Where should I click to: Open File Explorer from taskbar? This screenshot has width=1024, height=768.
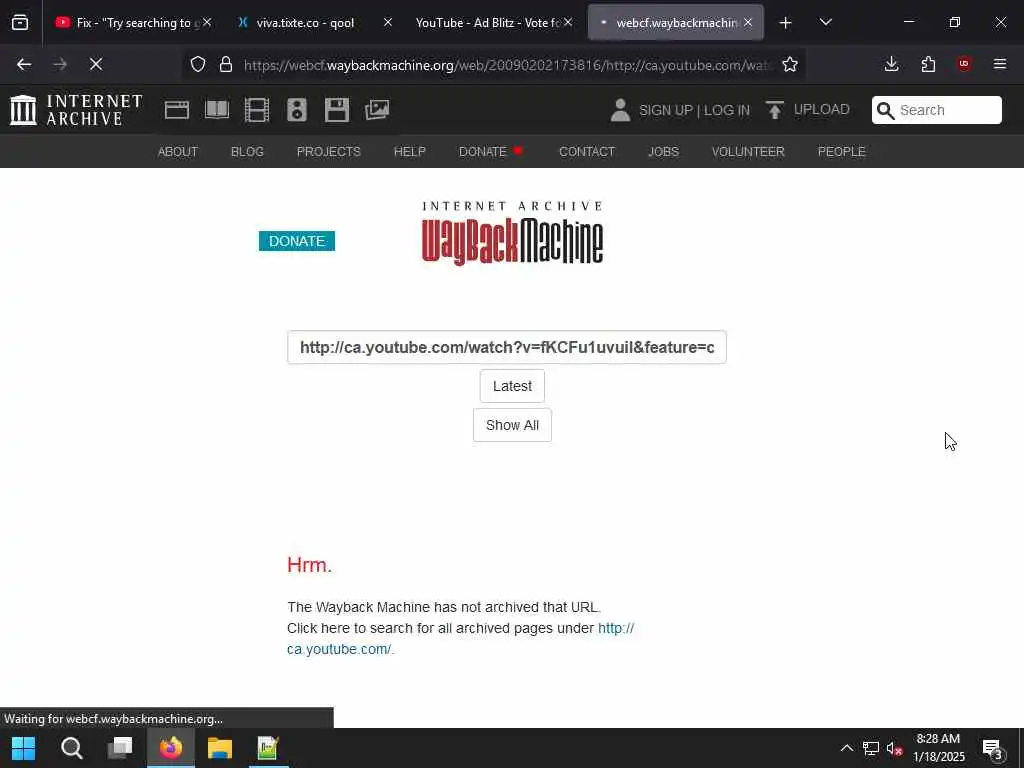220,748
